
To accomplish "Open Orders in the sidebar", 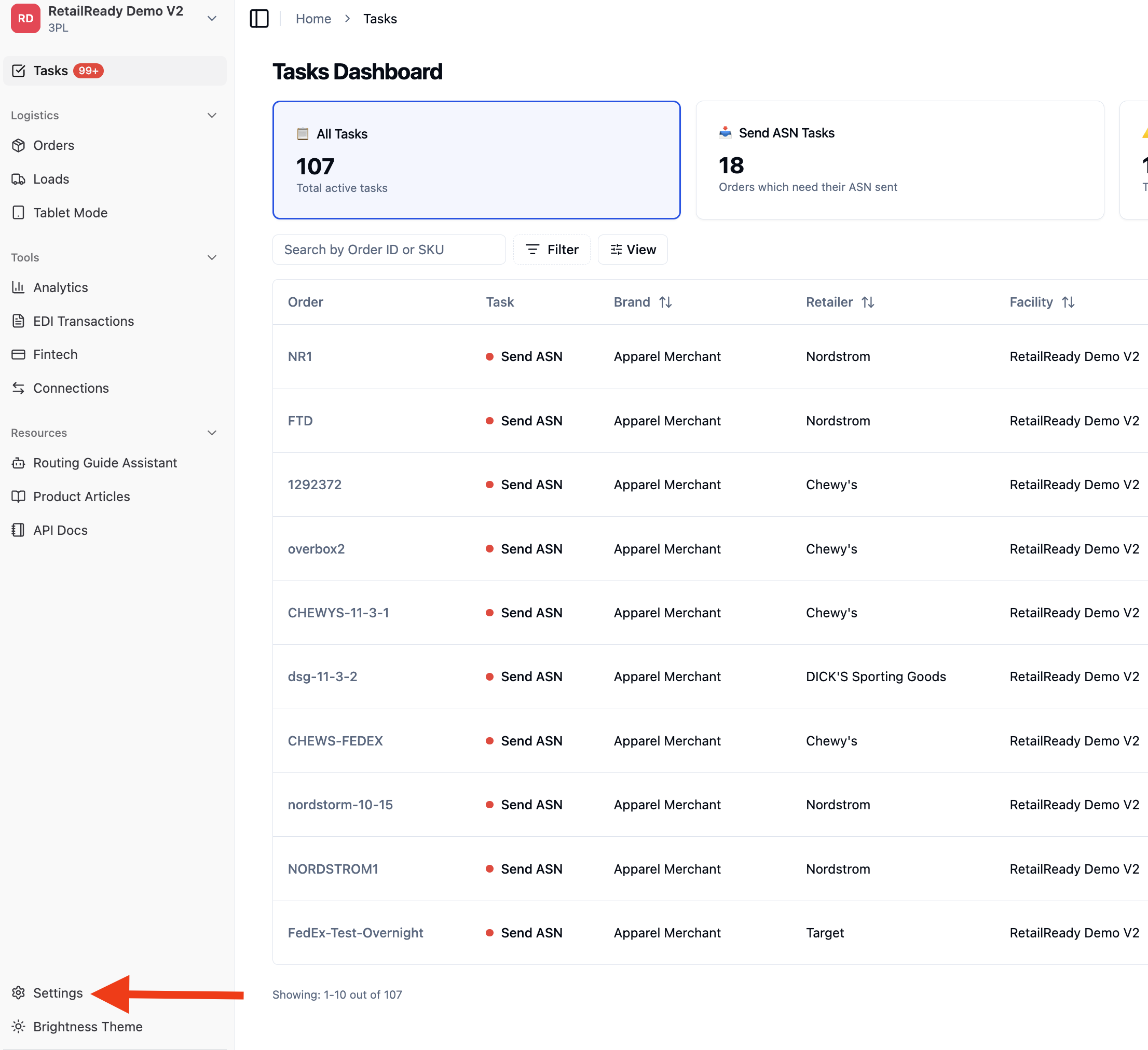I will click(x=53, y=145).
